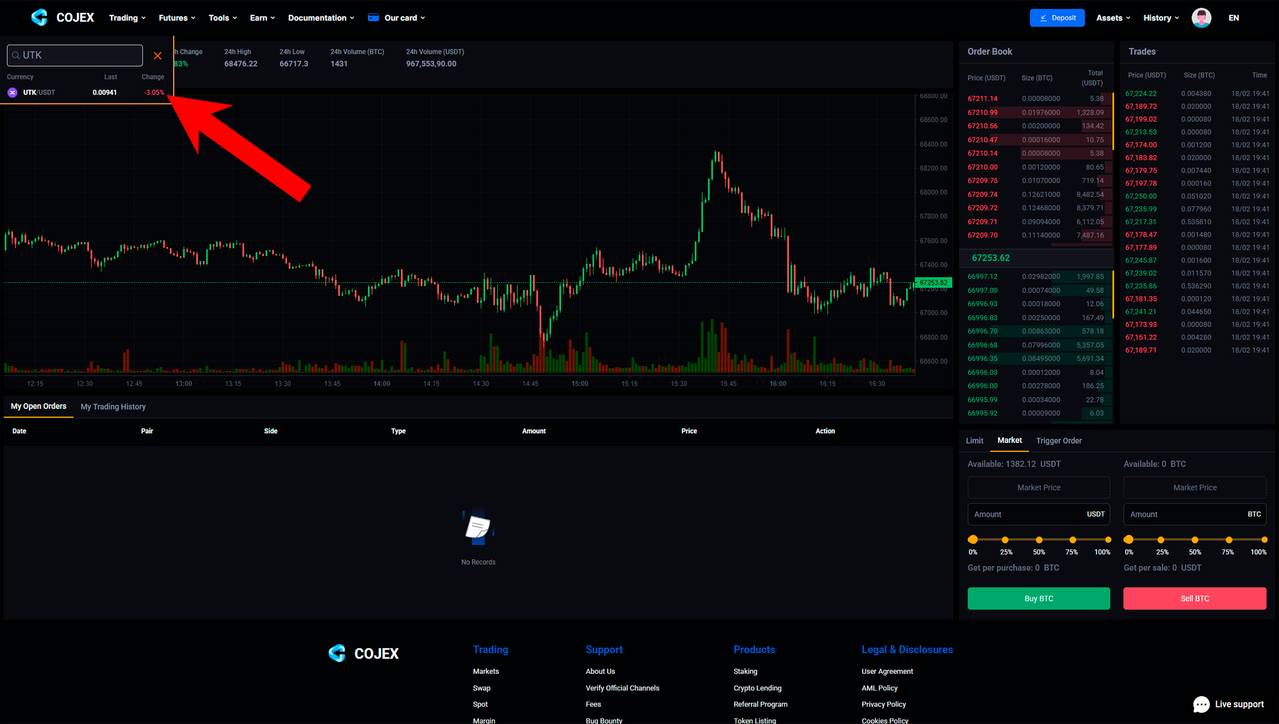
Task: Set buy slider to 100%
Action: 1106,540
